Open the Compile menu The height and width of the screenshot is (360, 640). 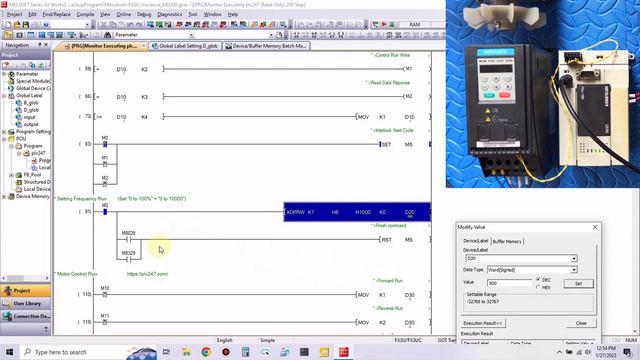point(85,14)
